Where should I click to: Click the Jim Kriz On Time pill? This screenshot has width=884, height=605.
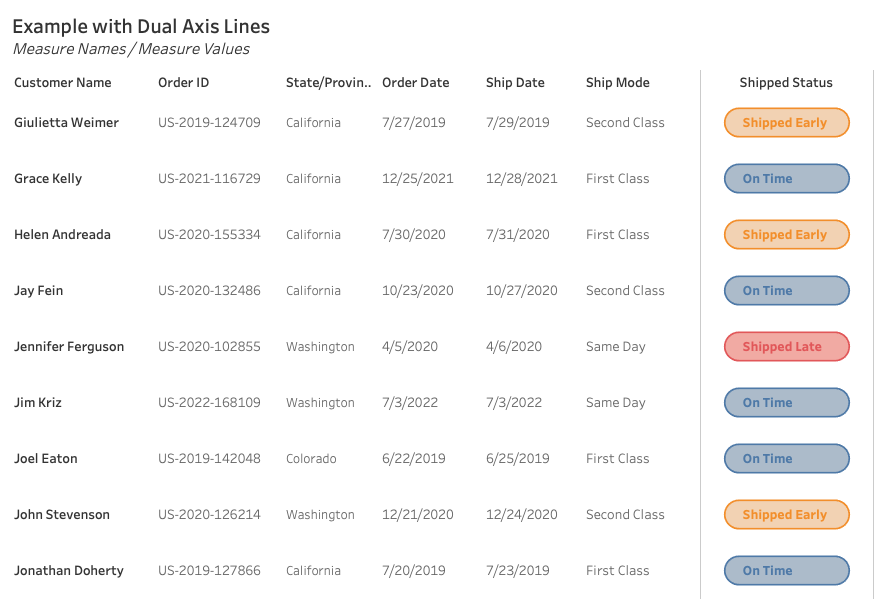point(786,402)
